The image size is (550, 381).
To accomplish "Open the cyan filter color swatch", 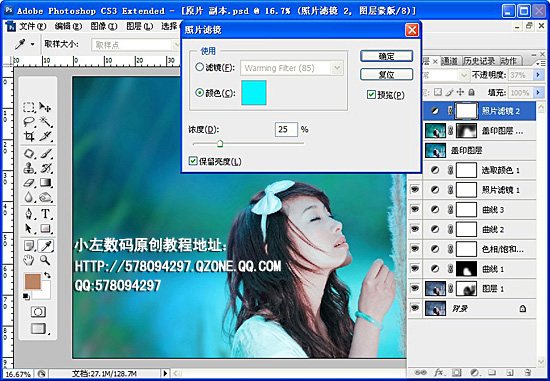I will point(254,93).
